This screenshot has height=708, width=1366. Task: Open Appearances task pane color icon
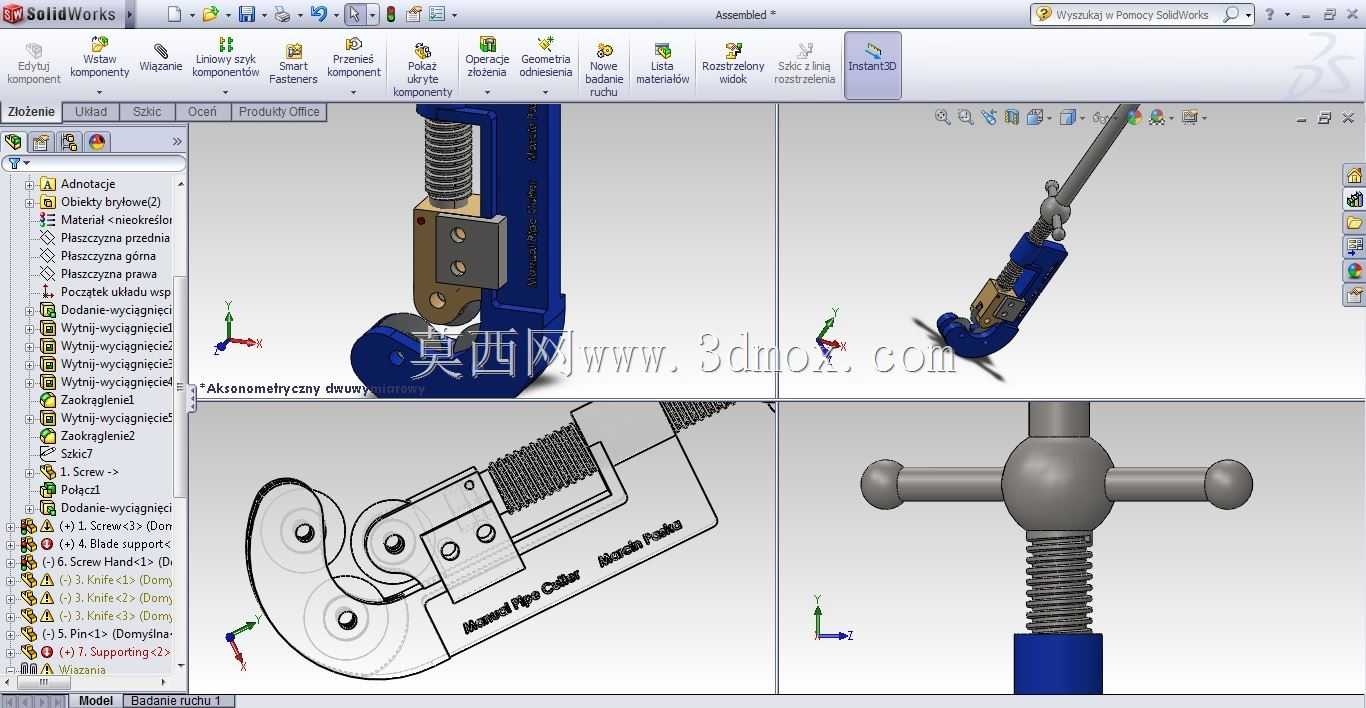tap(1354, 271)
